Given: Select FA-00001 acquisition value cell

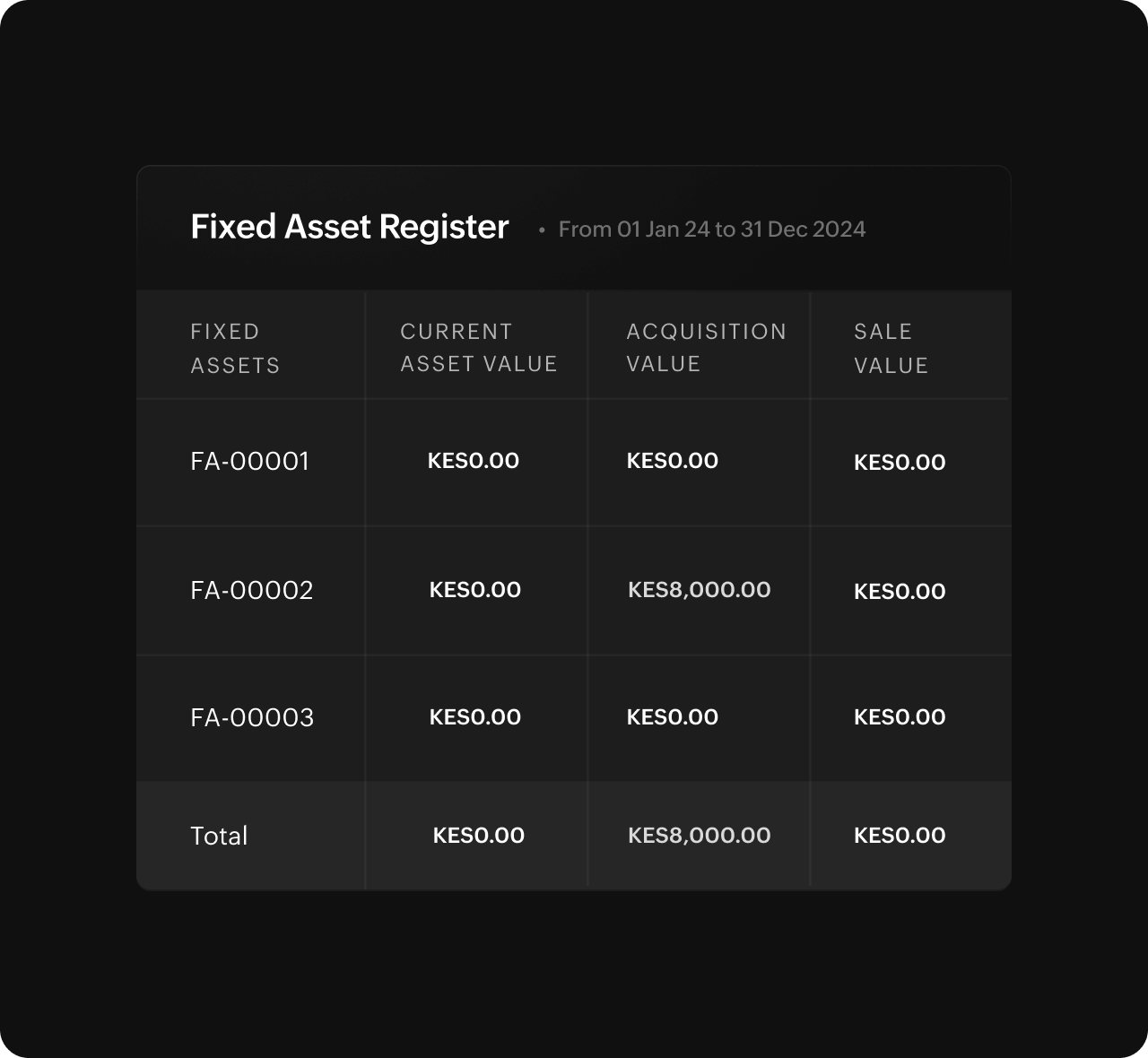Looking at the screenshot, I should point(672,461).
